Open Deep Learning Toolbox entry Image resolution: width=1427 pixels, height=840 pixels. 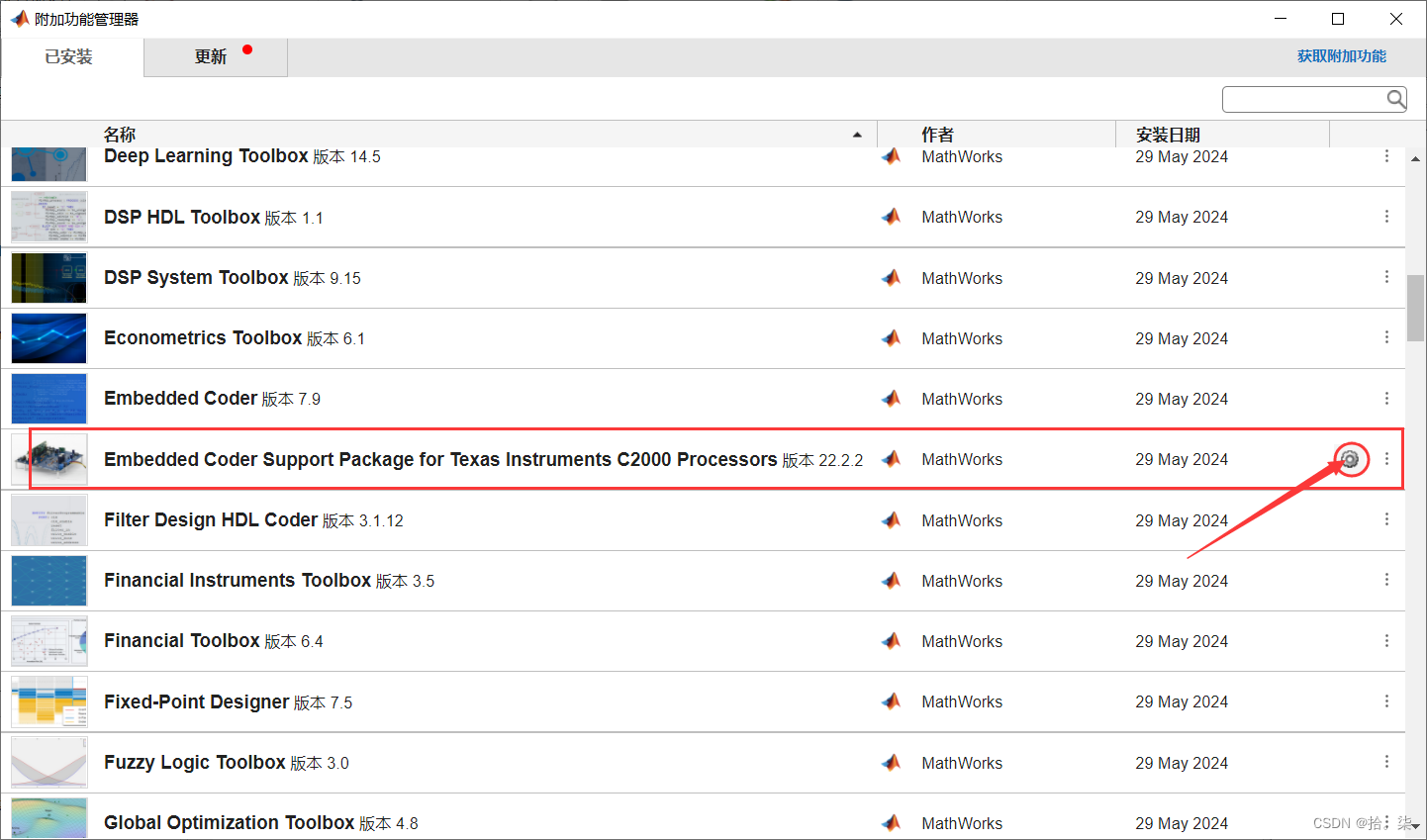tap(206, 156)
